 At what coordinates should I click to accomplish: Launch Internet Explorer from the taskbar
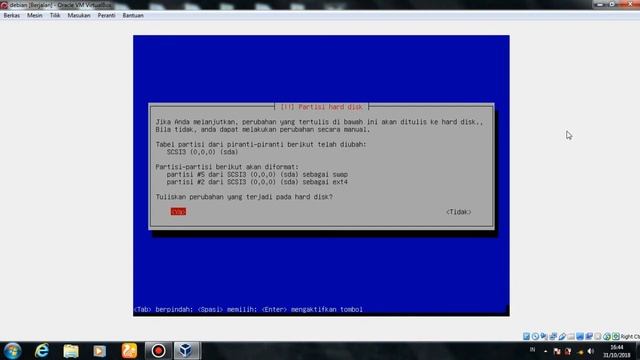click(x=42, y=351)
